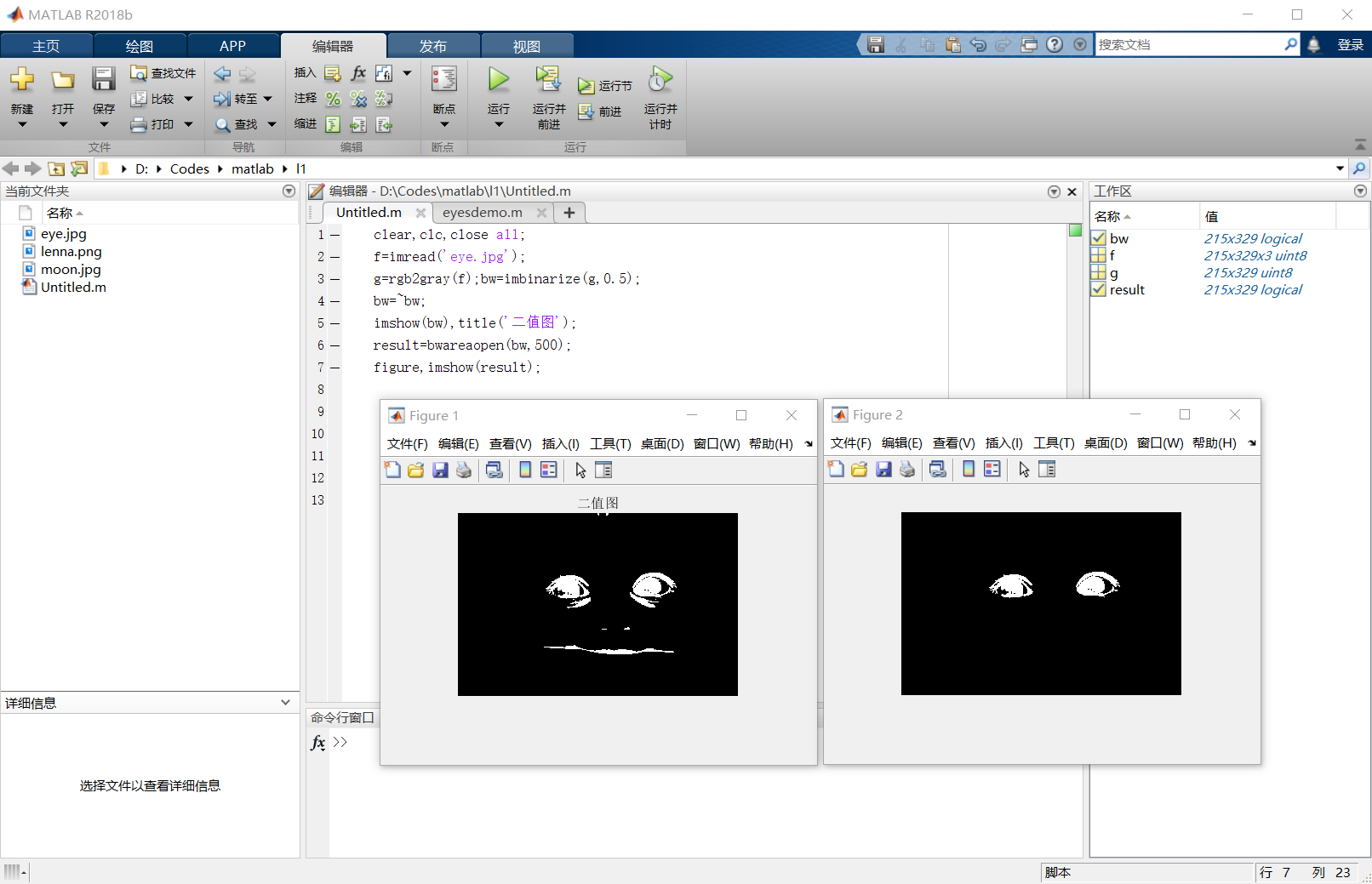The width and height of the screenshot is (1372, 884).
Task: Click the 搜索文档 search field
Action: click(x=1189, y=44)
